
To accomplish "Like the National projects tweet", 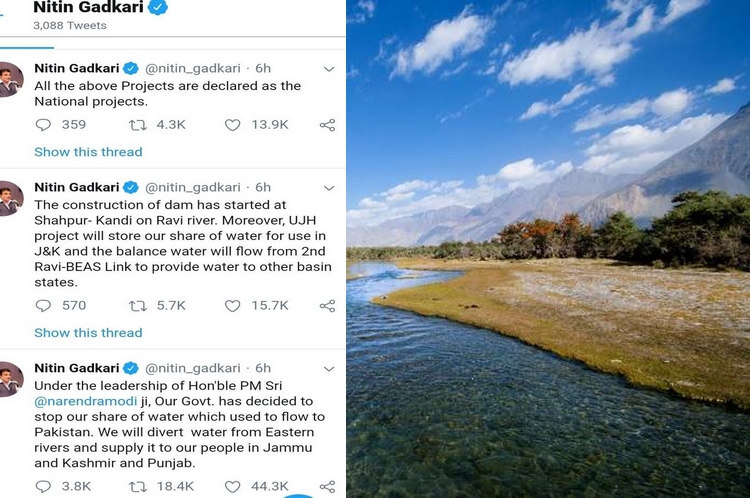I will click(x=232, y=125).
